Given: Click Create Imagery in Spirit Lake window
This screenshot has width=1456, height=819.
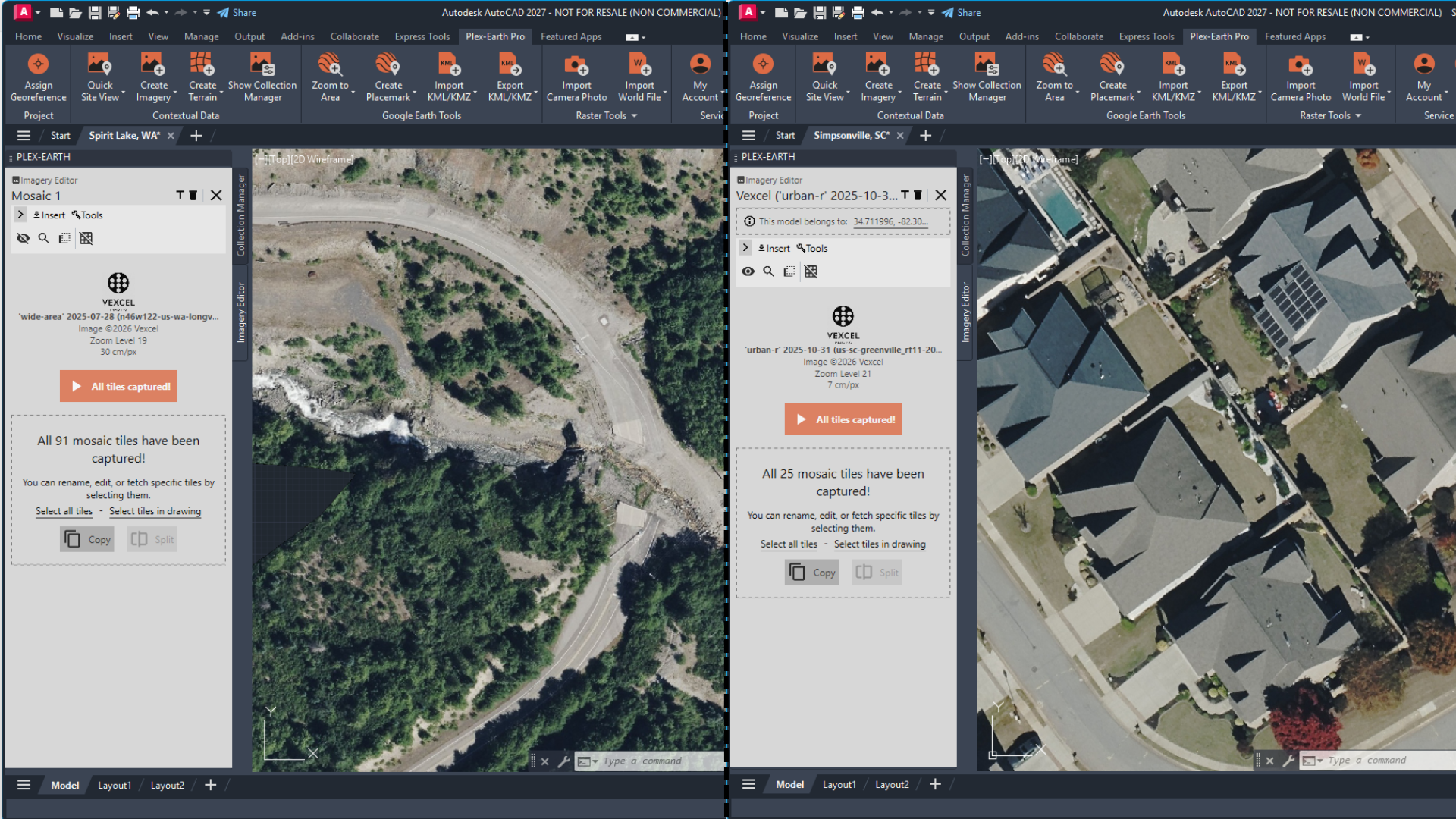Looking at the screenshot, I should tap(153, 77).
